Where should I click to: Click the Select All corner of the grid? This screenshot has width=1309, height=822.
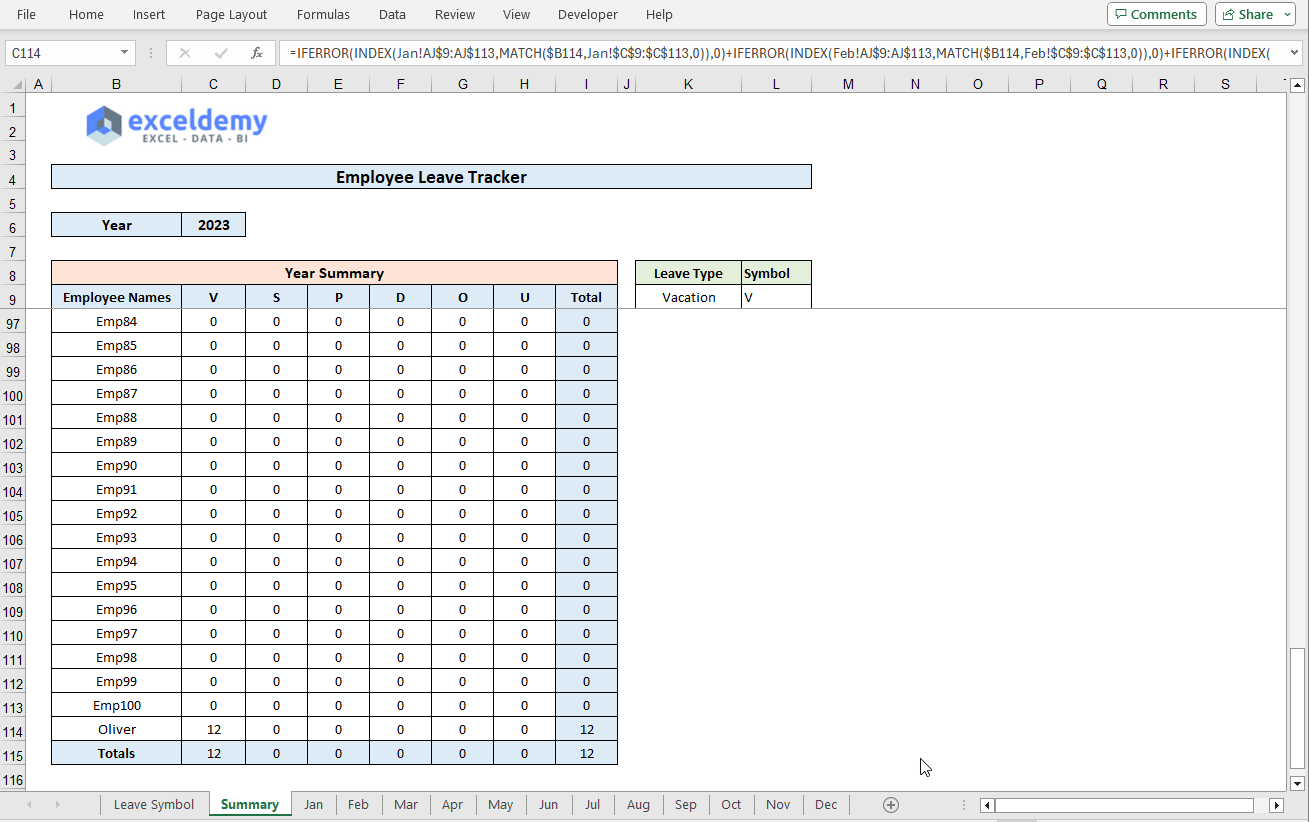point(13,85)
